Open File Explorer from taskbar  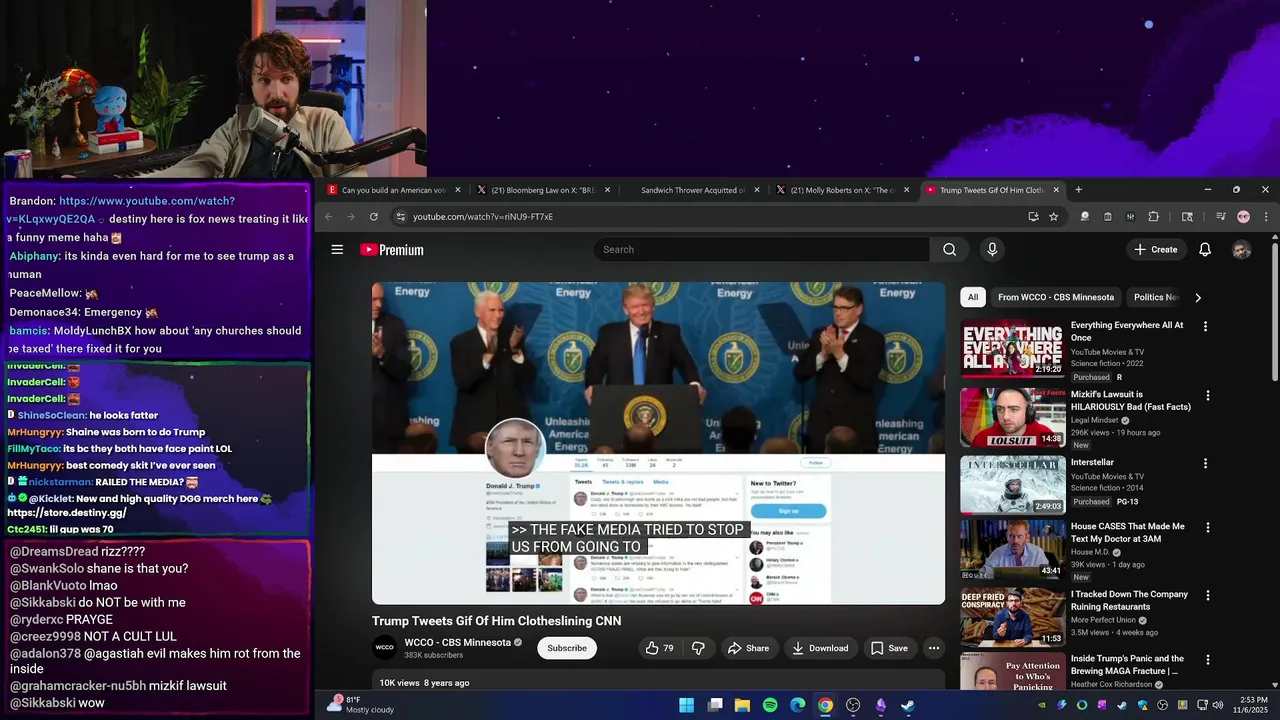point(742,705)
